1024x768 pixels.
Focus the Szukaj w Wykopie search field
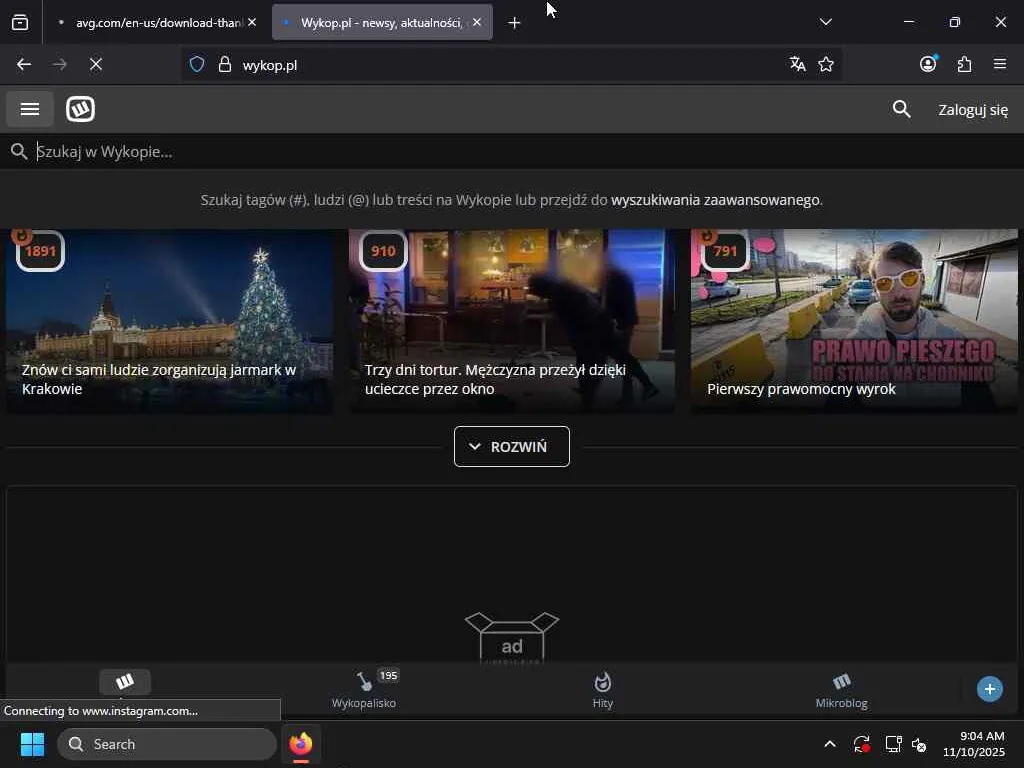click(512, 152)
